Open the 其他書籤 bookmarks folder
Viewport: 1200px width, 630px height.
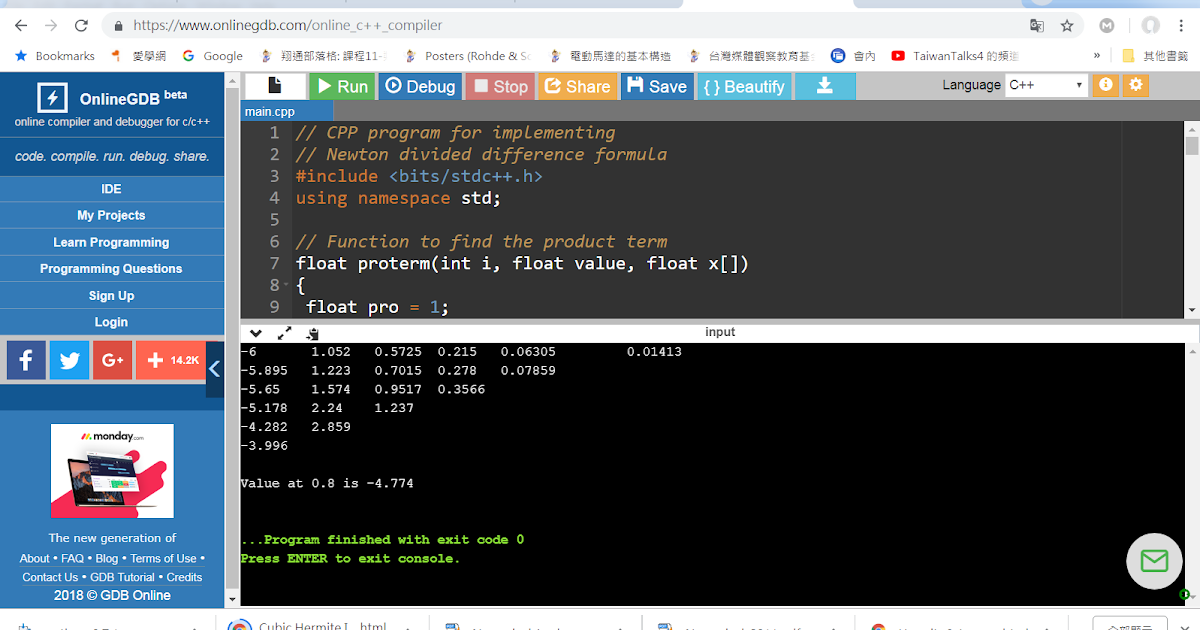(x=1155, y=56)
